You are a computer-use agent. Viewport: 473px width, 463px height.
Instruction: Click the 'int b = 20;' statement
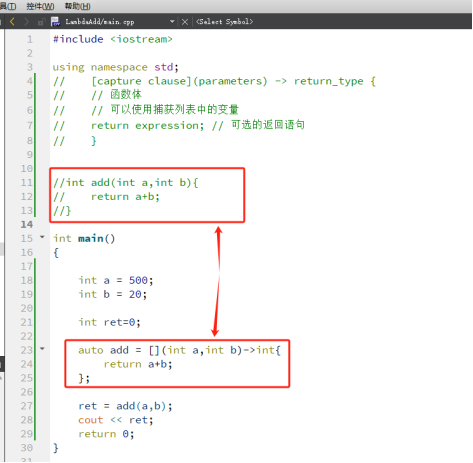[113, 295]
